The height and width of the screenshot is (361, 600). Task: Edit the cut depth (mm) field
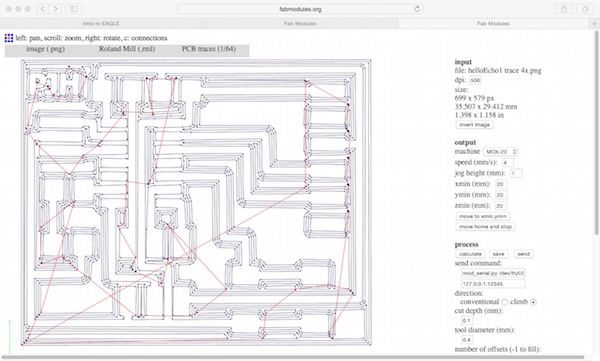point(467,320)
